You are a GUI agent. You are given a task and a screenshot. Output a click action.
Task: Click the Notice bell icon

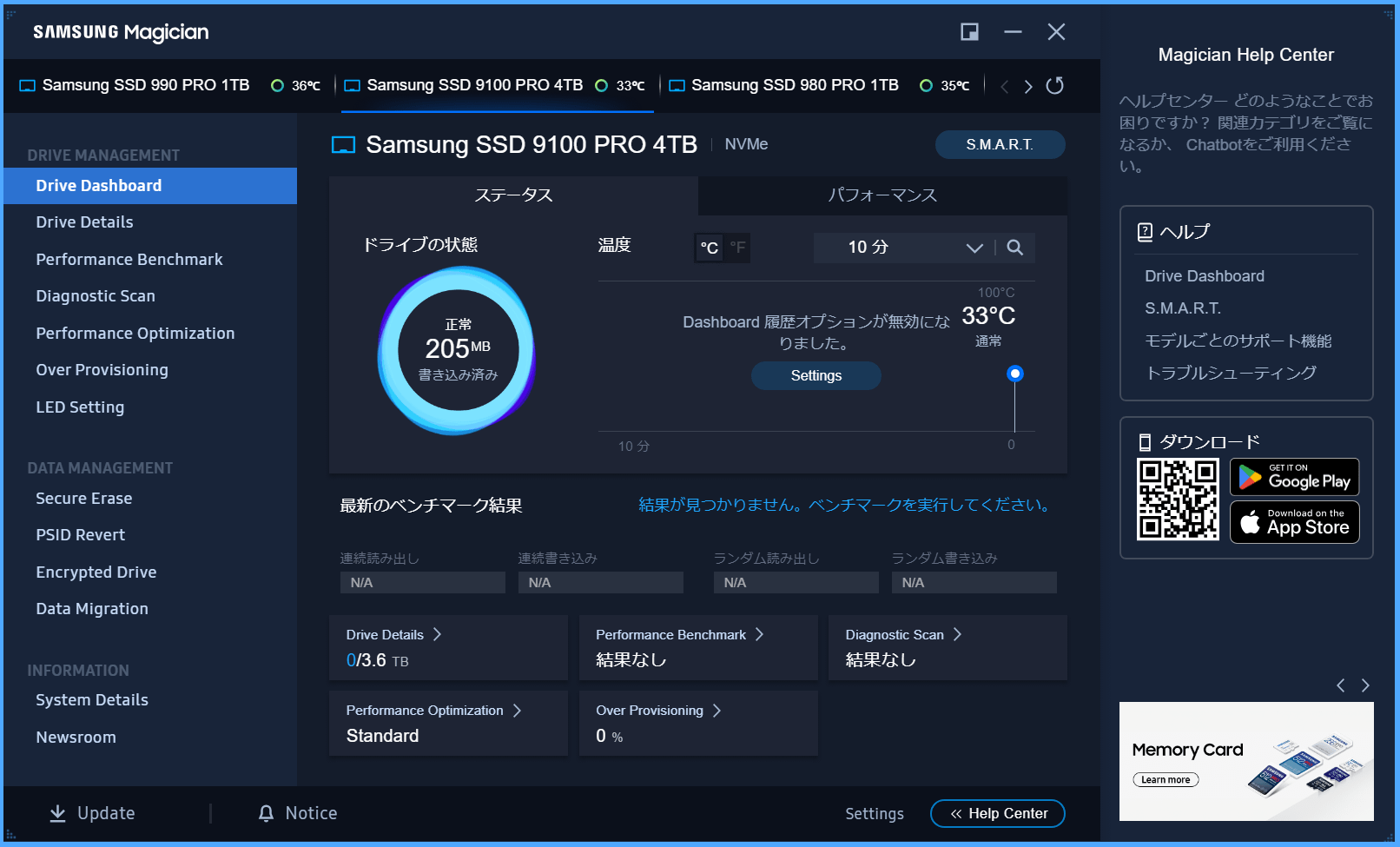click(x=266, y=813)
